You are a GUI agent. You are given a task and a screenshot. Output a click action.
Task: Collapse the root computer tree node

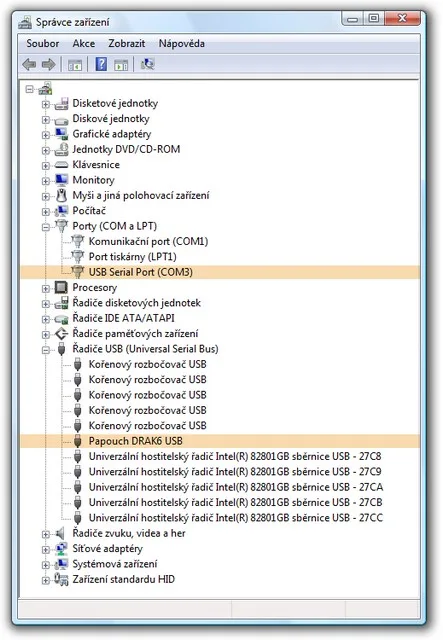(x=29, y=89)
